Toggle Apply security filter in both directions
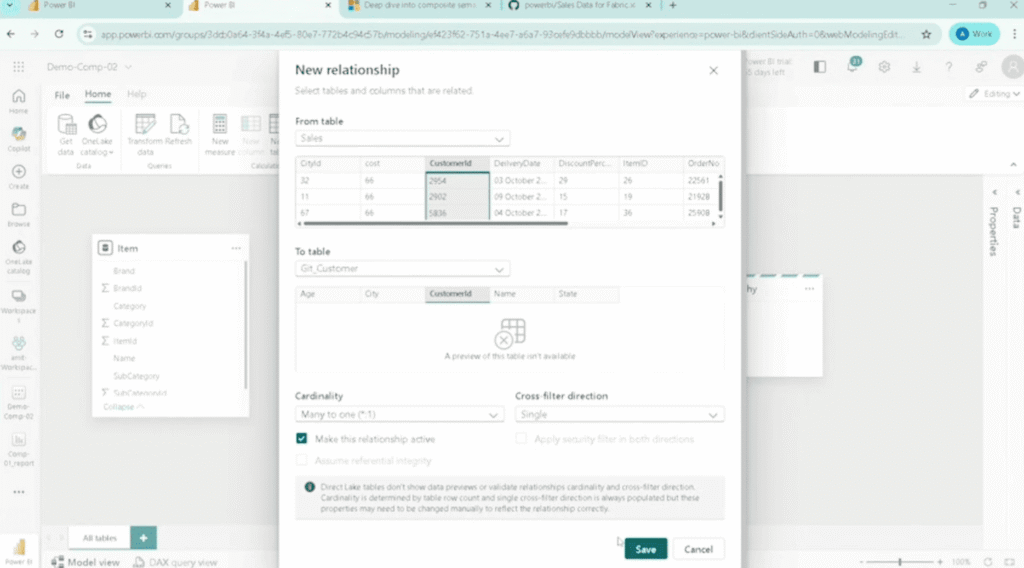 tap(520, 439)
